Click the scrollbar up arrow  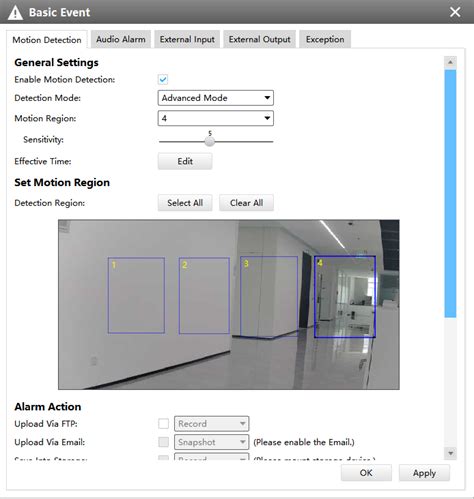coord(450,62)
